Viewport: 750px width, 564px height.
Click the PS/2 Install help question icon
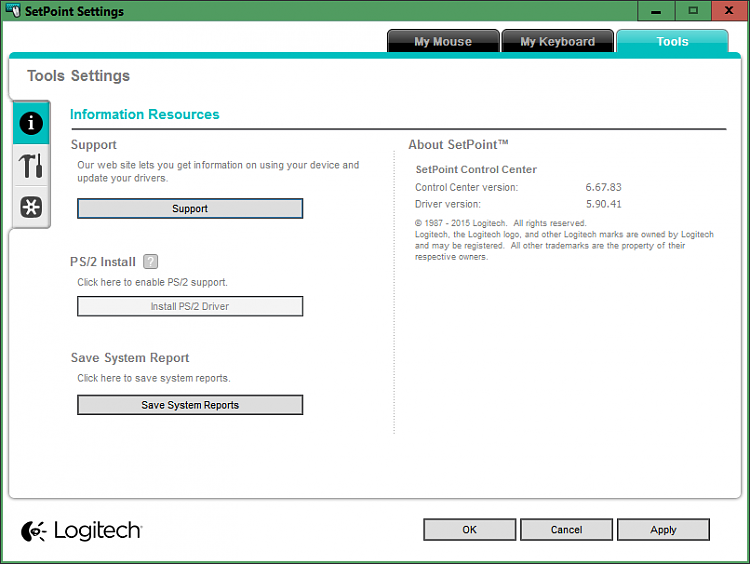151,262
